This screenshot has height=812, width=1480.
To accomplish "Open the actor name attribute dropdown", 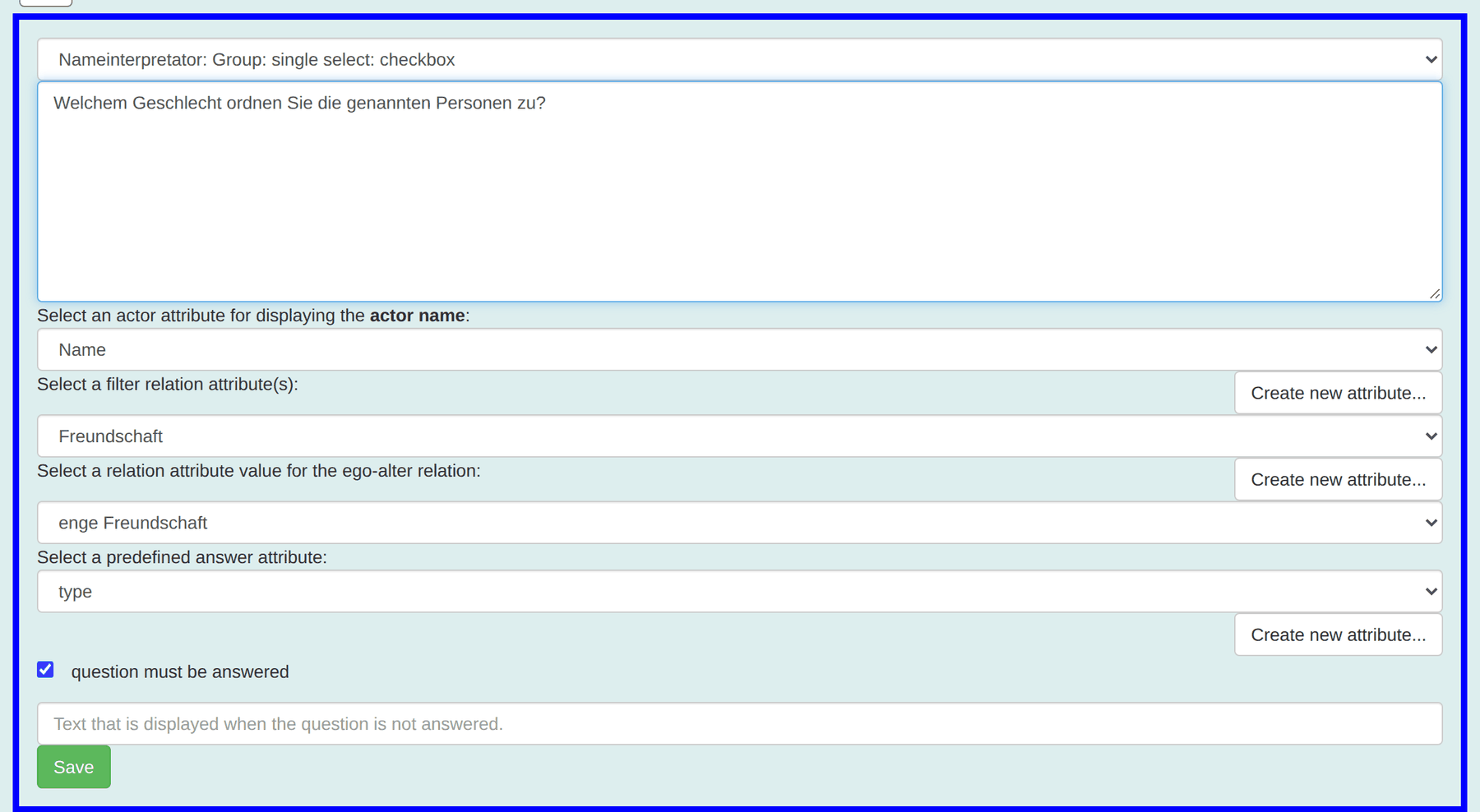I will coord(739,349).
